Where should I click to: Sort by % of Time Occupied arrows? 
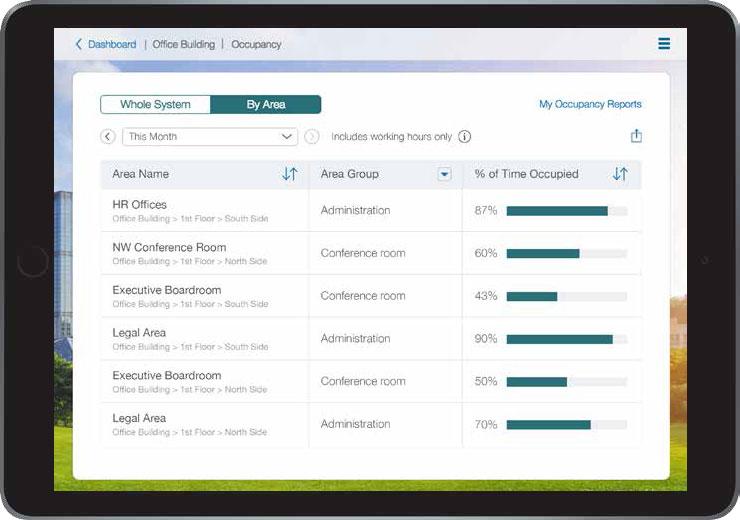[620, 174]
